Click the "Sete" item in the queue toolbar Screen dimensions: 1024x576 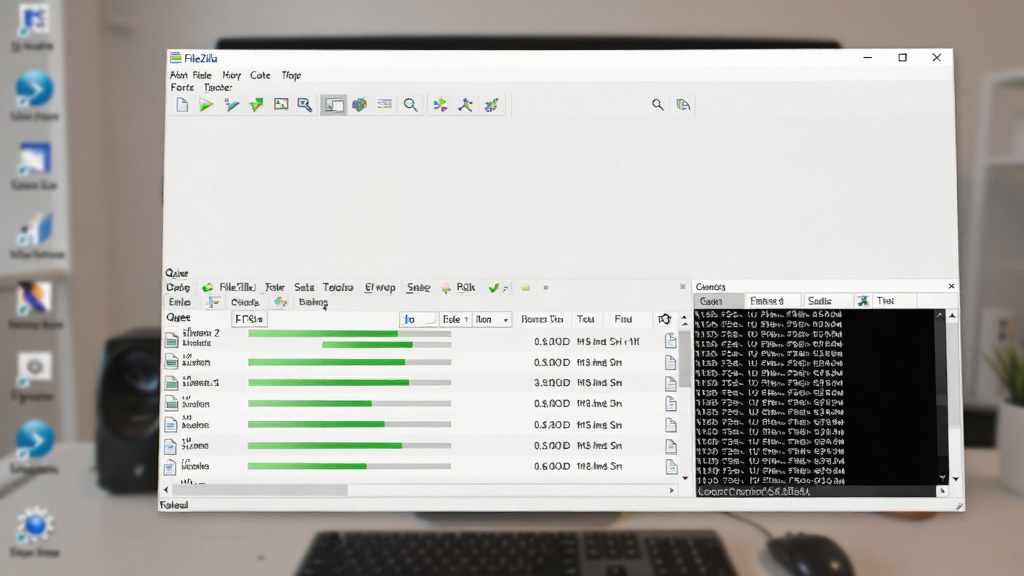coord(304,287)
